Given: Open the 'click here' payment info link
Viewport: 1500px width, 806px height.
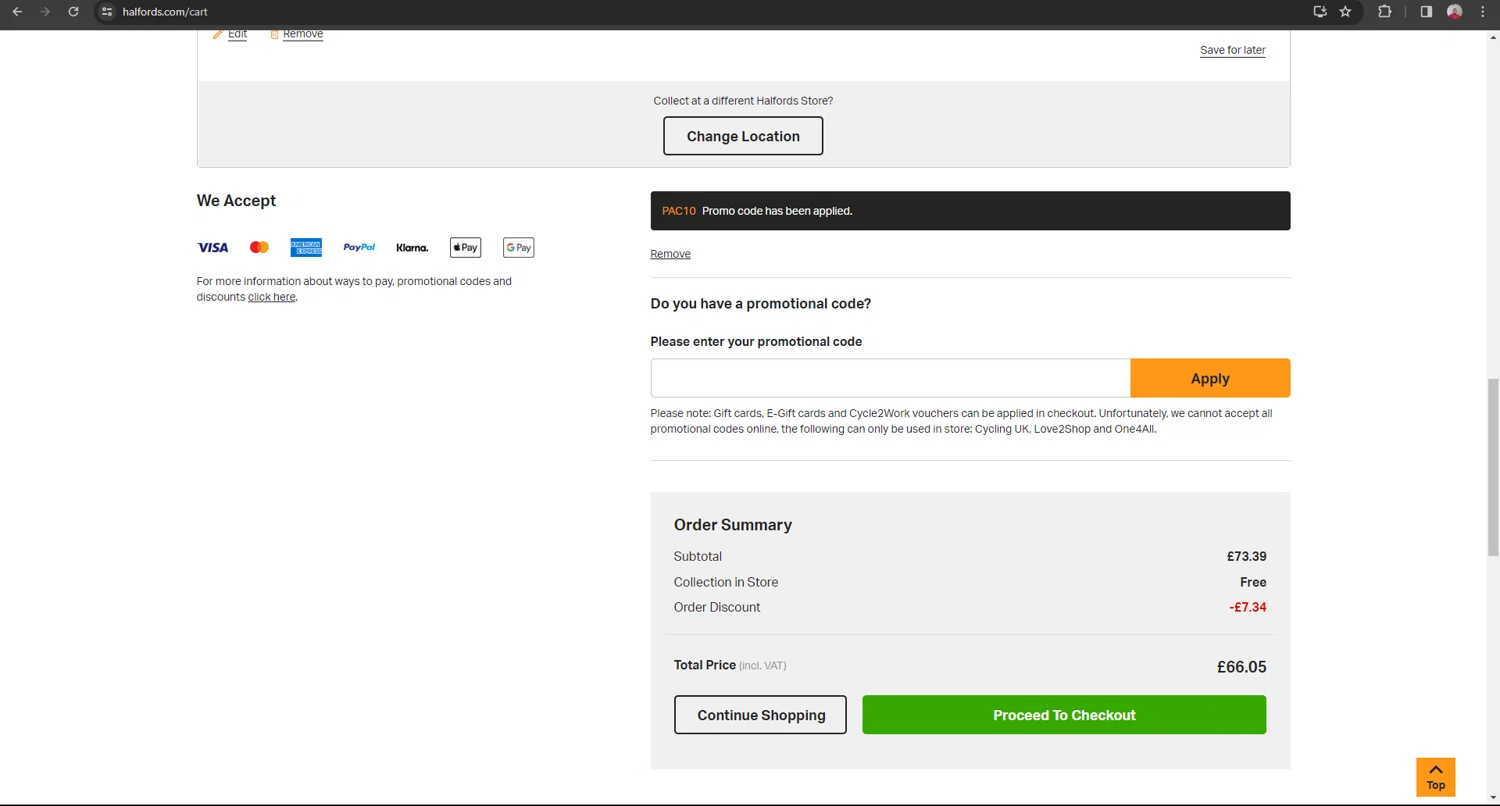Looking at the screenshot, I should [x=272, y=297].
